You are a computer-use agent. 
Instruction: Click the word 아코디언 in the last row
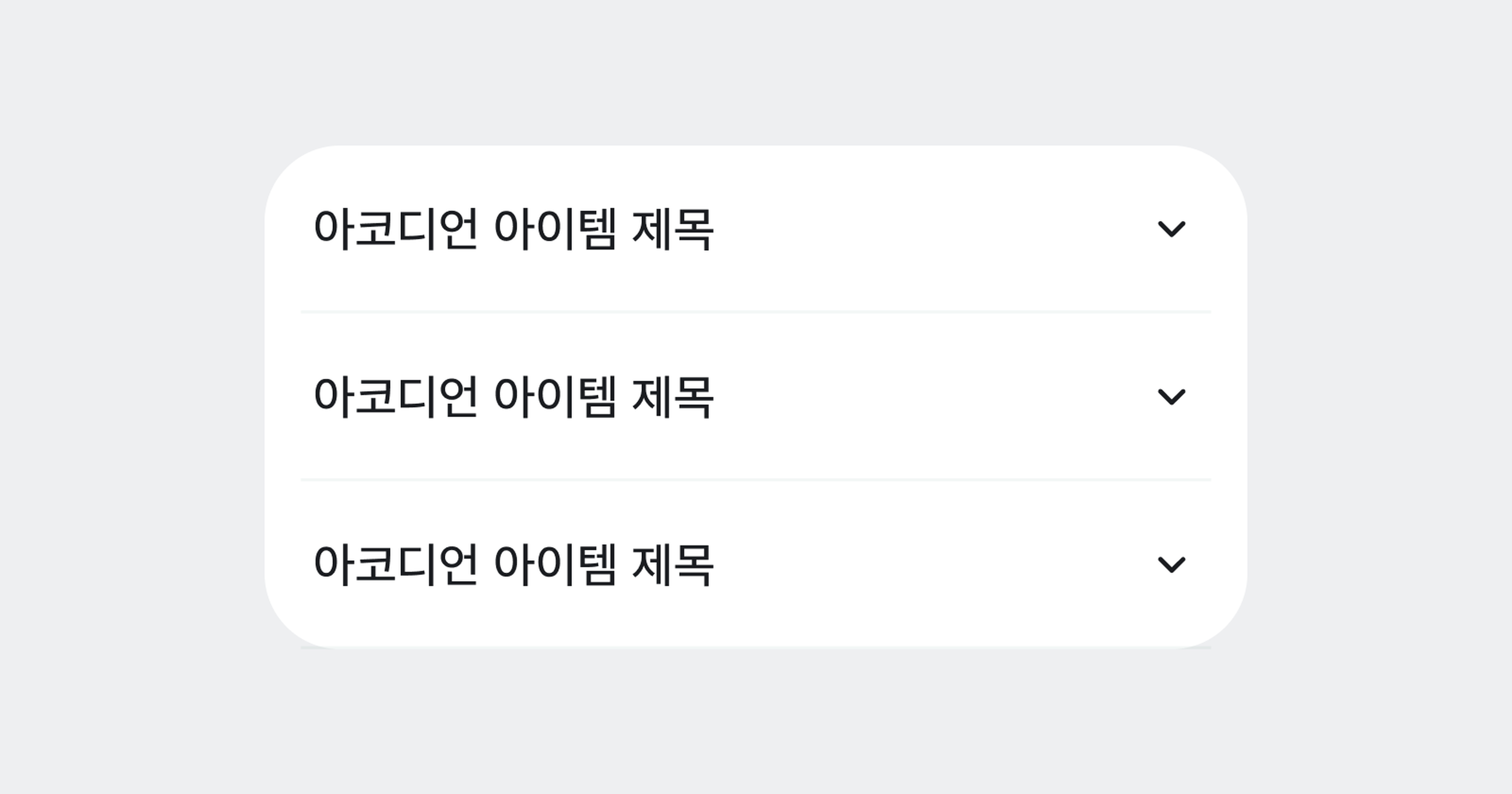pyautogui.click(x=395, y=565)
